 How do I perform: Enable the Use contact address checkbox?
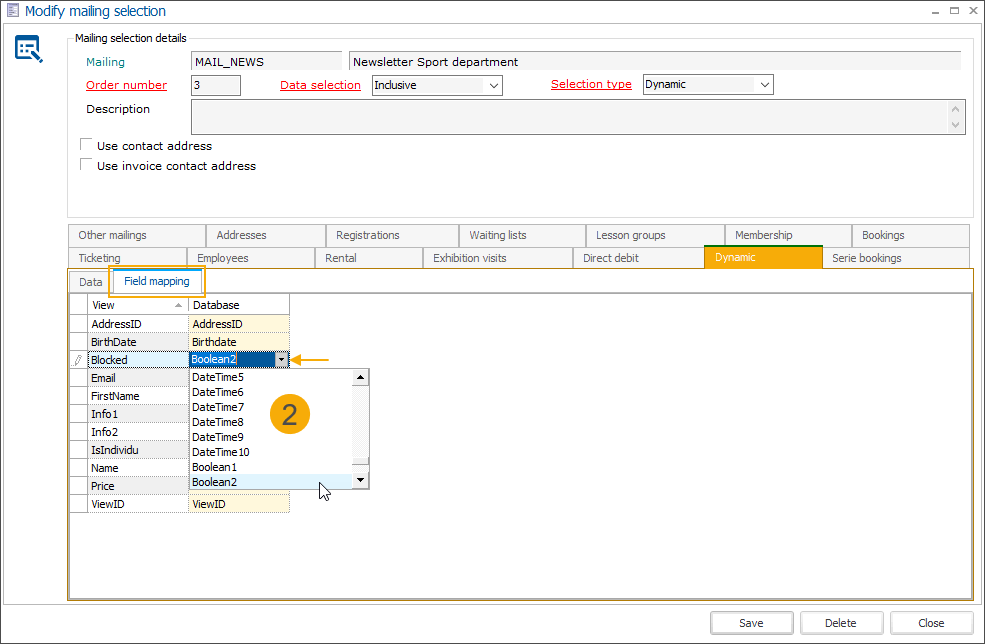(86, 145)
